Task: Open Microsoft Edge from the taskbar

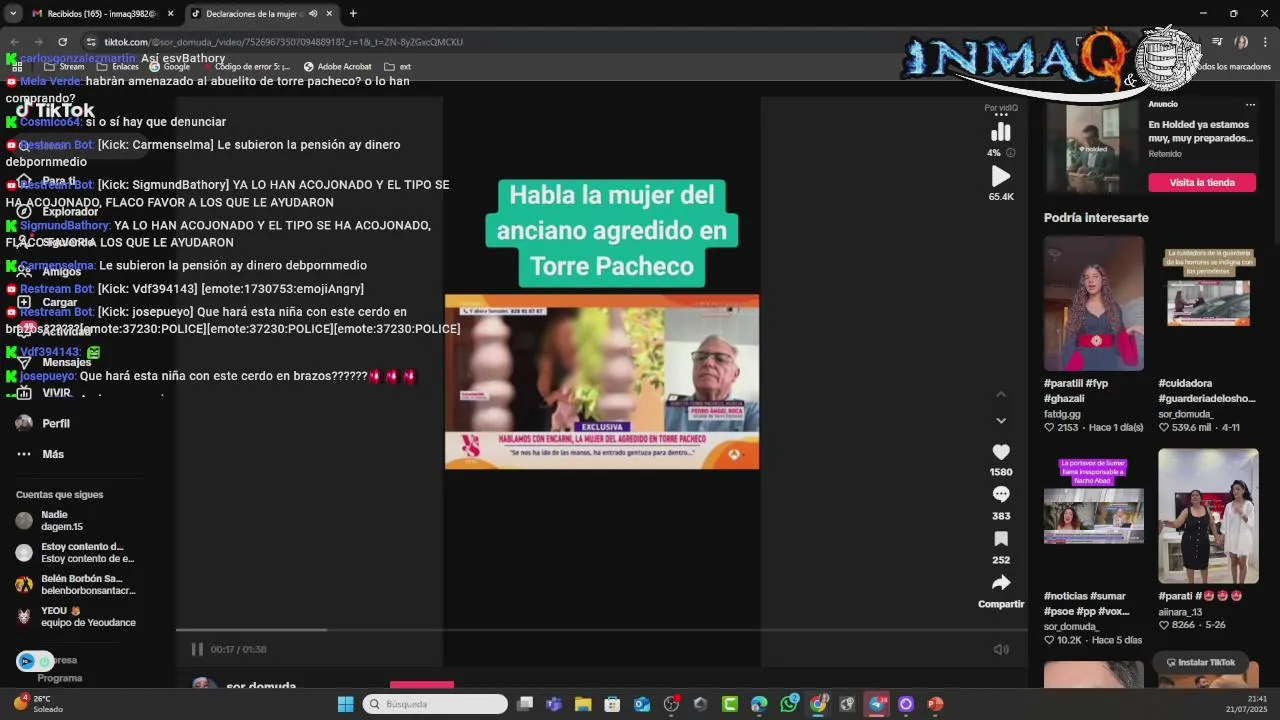Action: coord(759,704)
